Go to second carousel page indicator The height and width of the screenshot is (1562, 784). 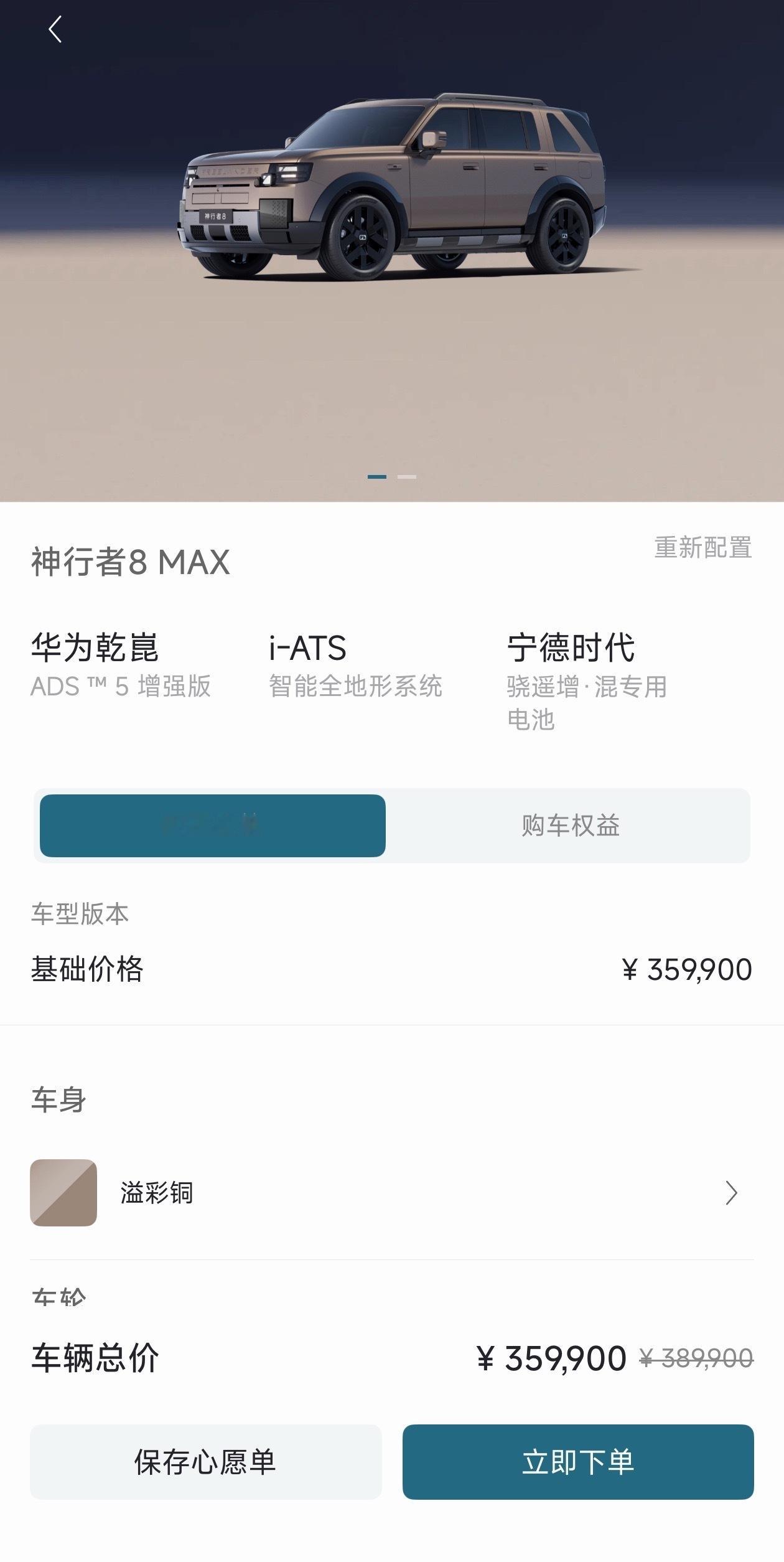[x=407, y=477]
